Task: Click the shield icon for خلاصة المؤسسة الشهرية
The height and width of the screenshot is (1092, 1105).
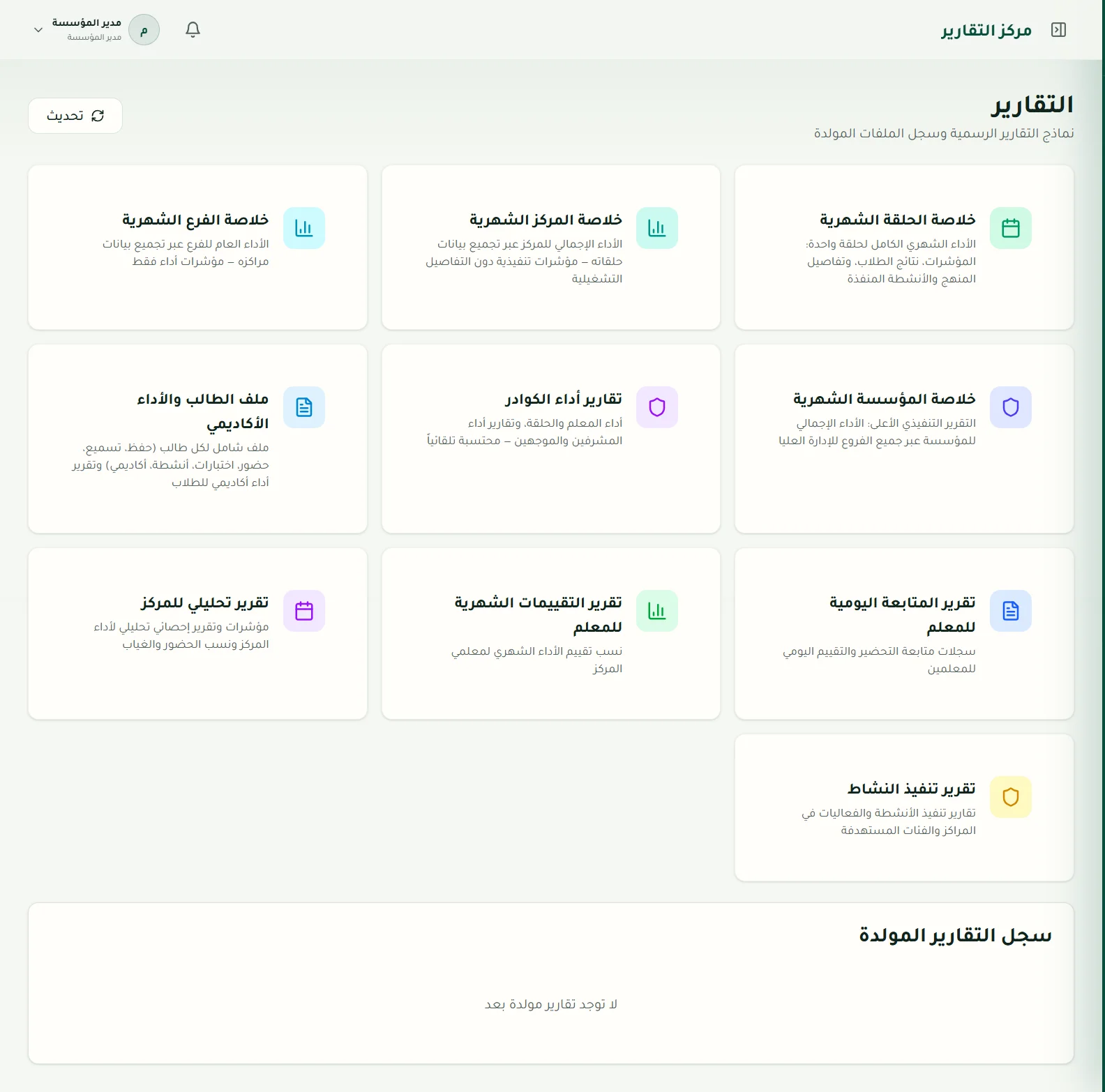Action: pos(1011,407)
